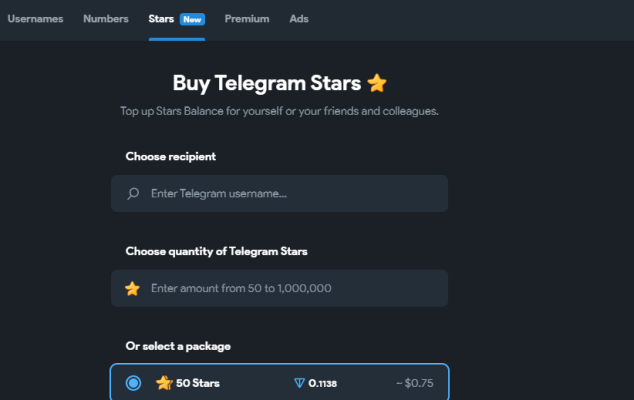Viewport: 634px width, 400px height.
Task: Focus the Telegram username input field
Action: tap(290, 193)
